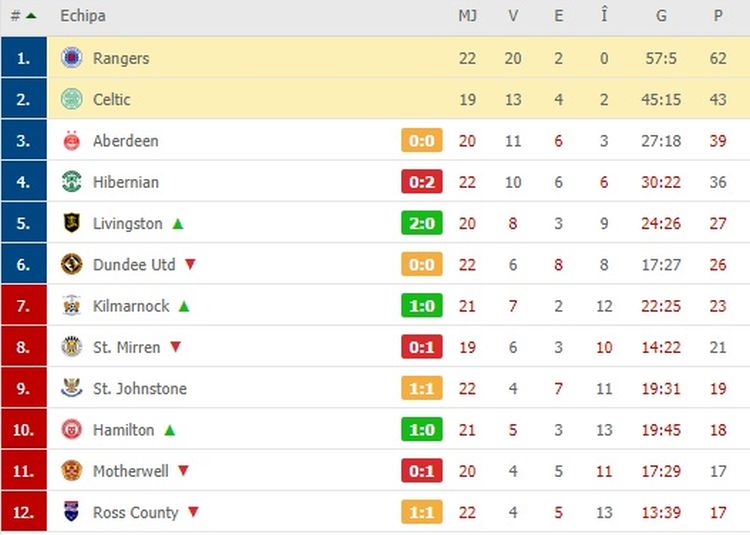Click the Livingston club crest icon
Viewport: 750px width, 535px height.
[x=71, y=223]
